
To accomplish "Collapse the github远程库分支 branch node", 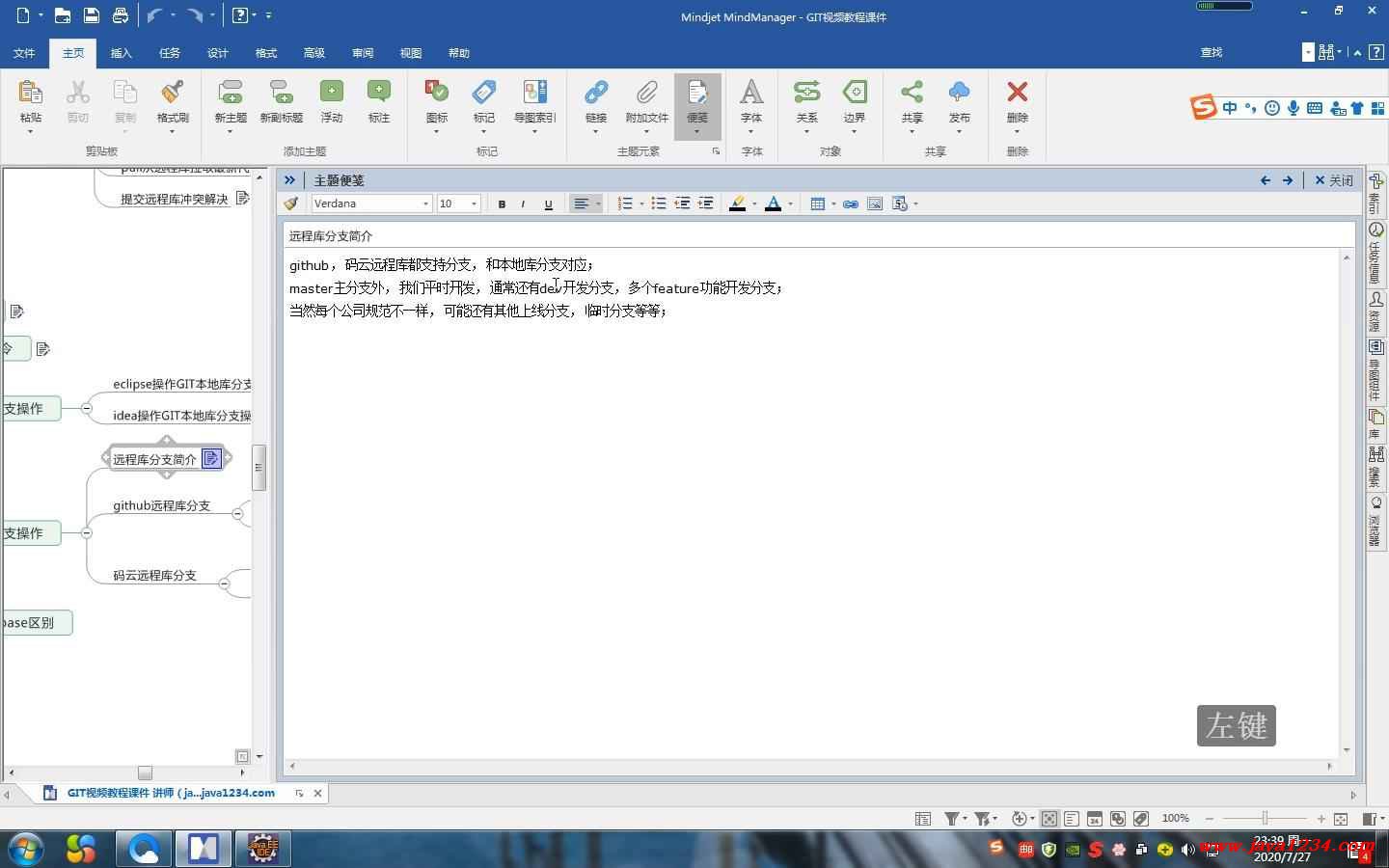I will click(x=237, y=513).
